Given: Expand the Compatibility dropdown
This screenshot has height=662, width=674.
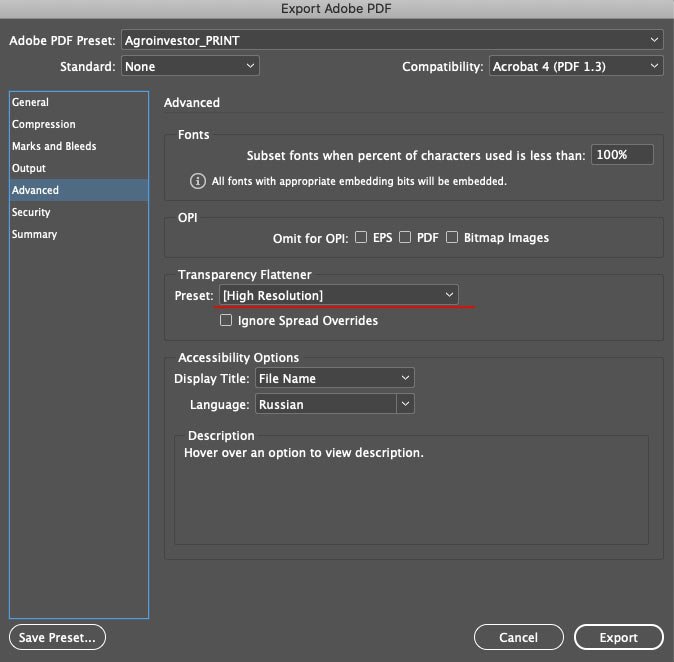Looking at the screenshot, I should 576,66.
